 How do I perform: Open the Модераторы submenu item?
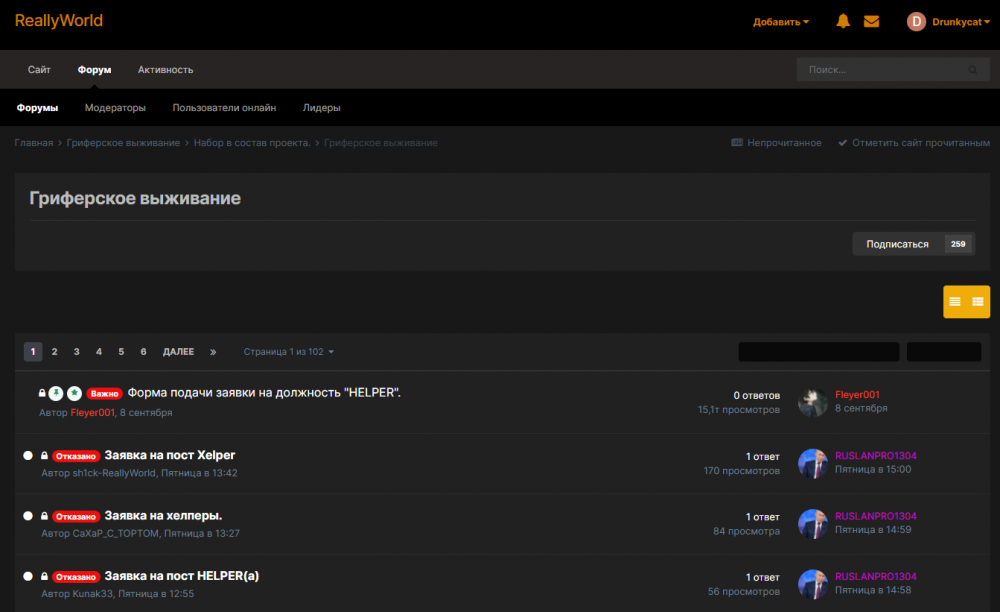(115, 108)
